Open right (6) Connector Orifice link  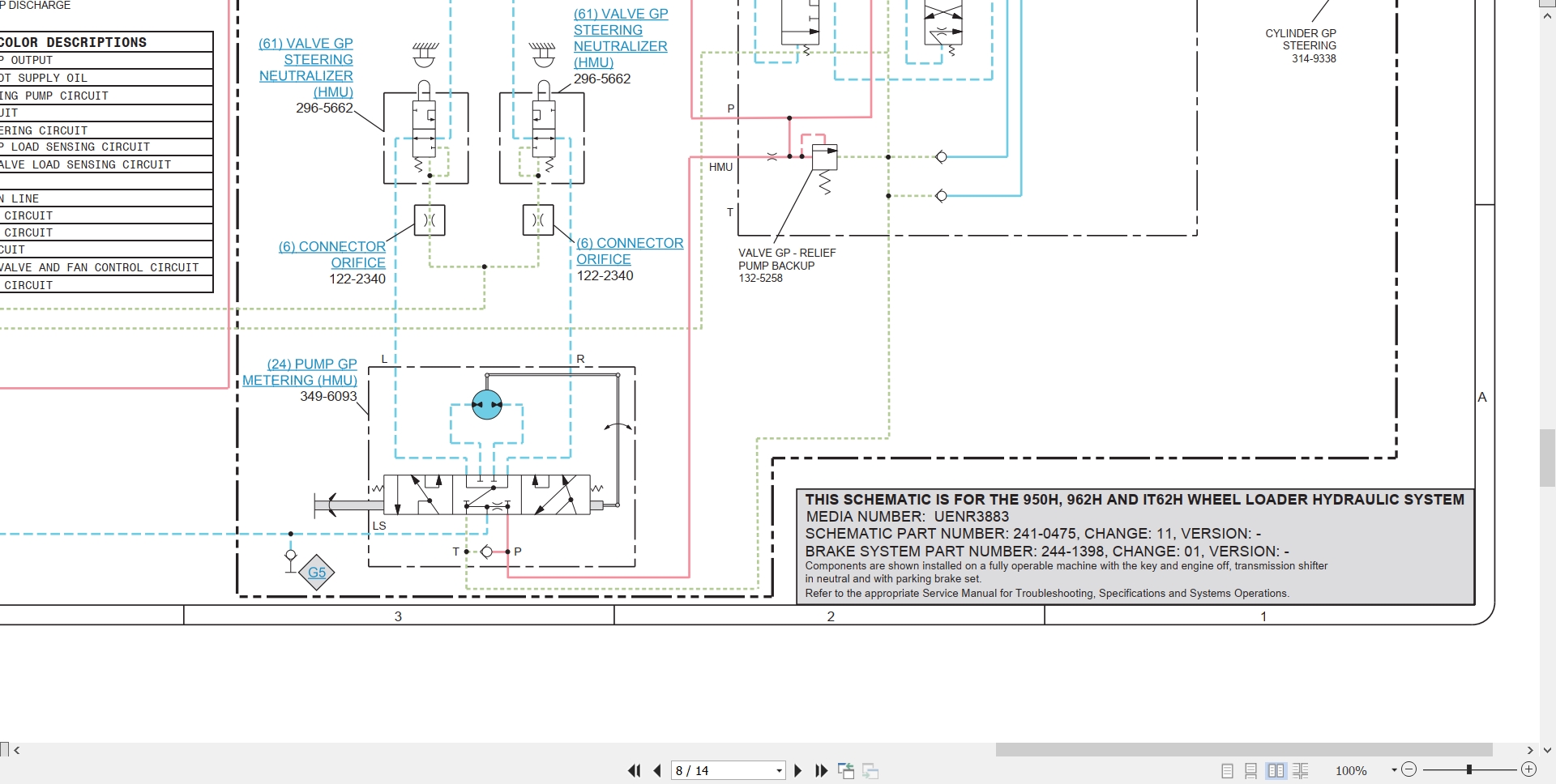(x=630, y=251)
